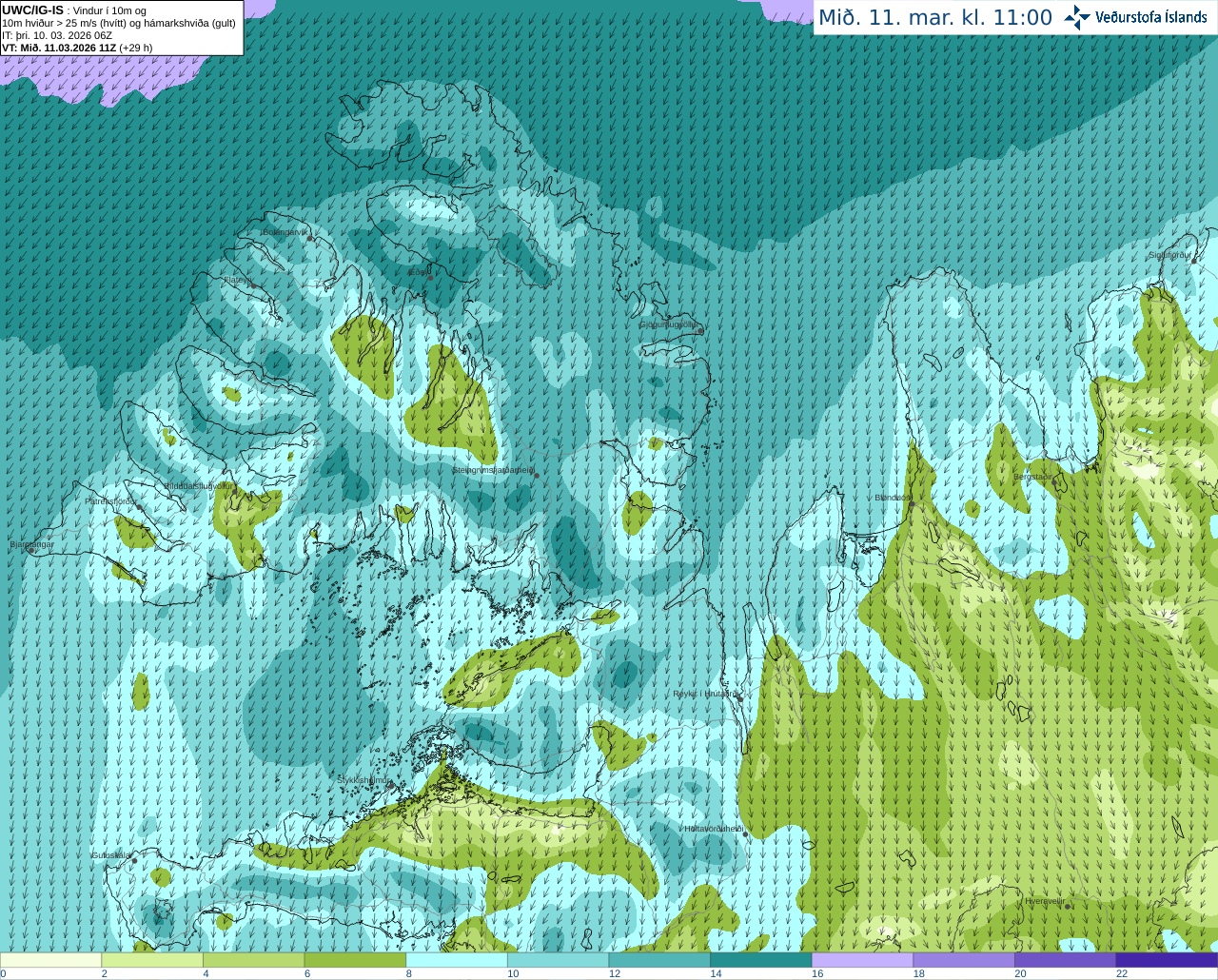The height and width of the screenshot is (980, 1218).
Task: Select the Stykkishólmur station label
Action: click(x=363, y=779)
